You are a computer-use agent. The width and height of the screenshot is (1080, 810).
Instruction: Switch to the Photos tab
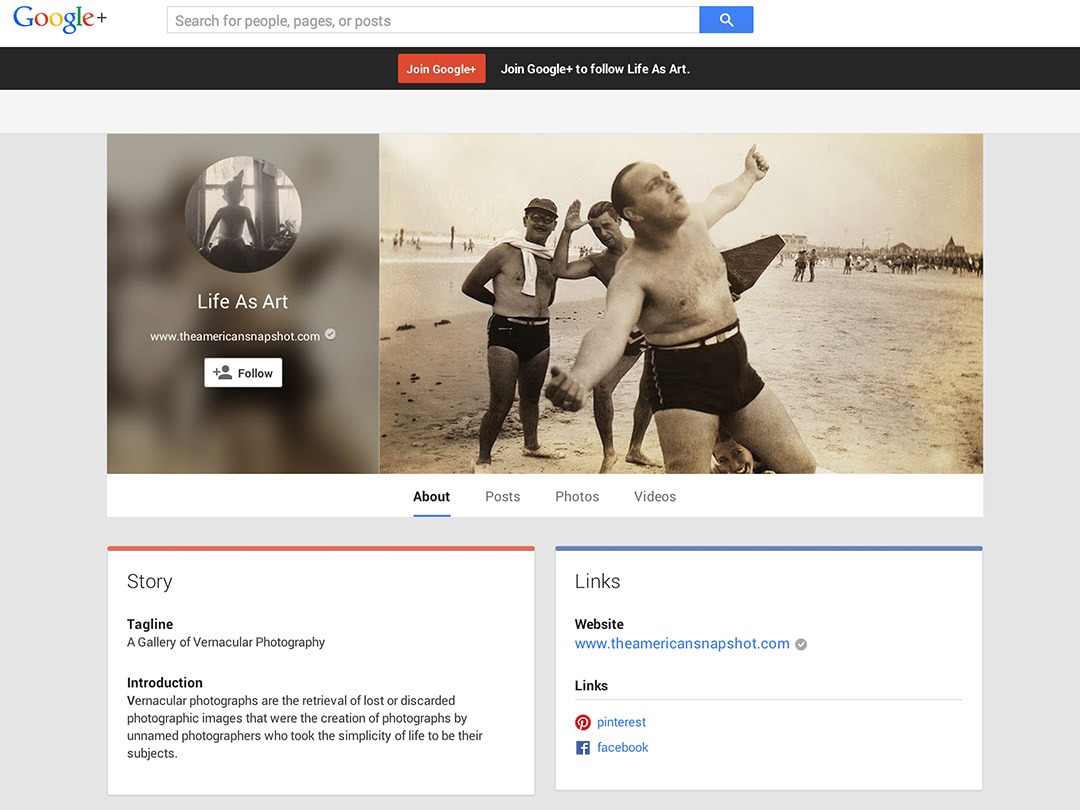pyautogui.click(x=577, y=497)
